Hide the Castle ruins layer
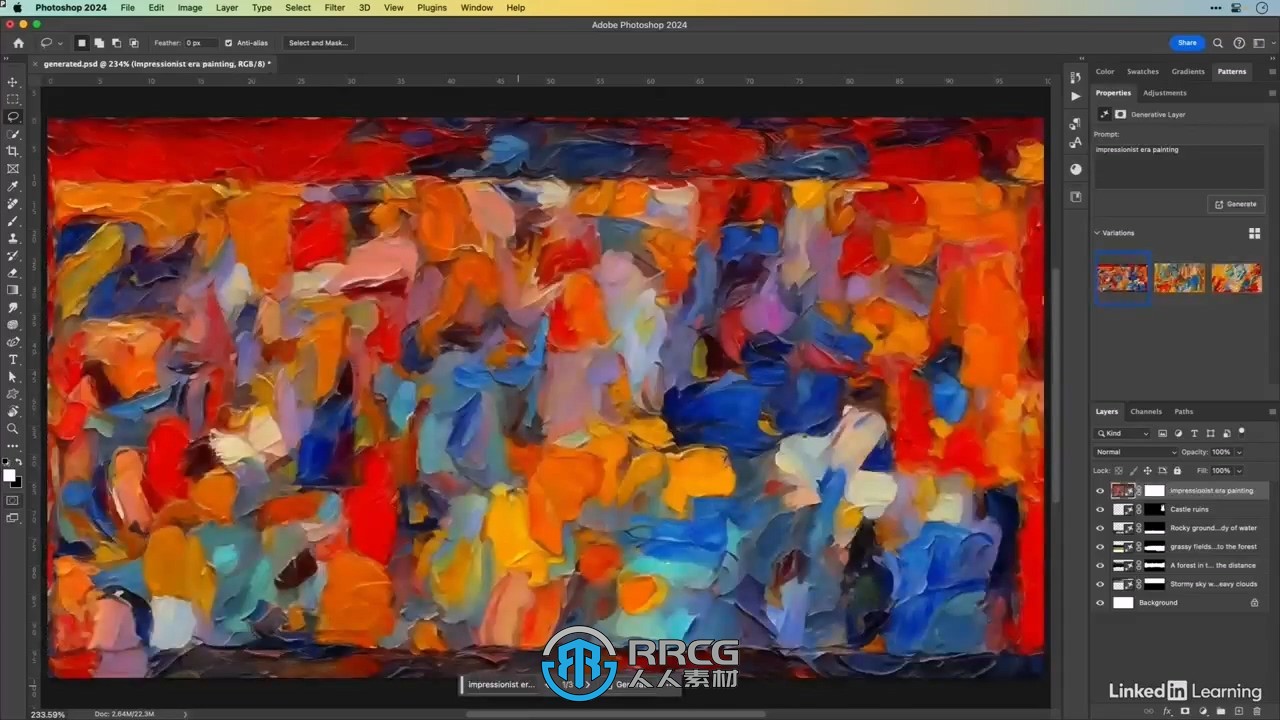 (x=1100, y=509)
